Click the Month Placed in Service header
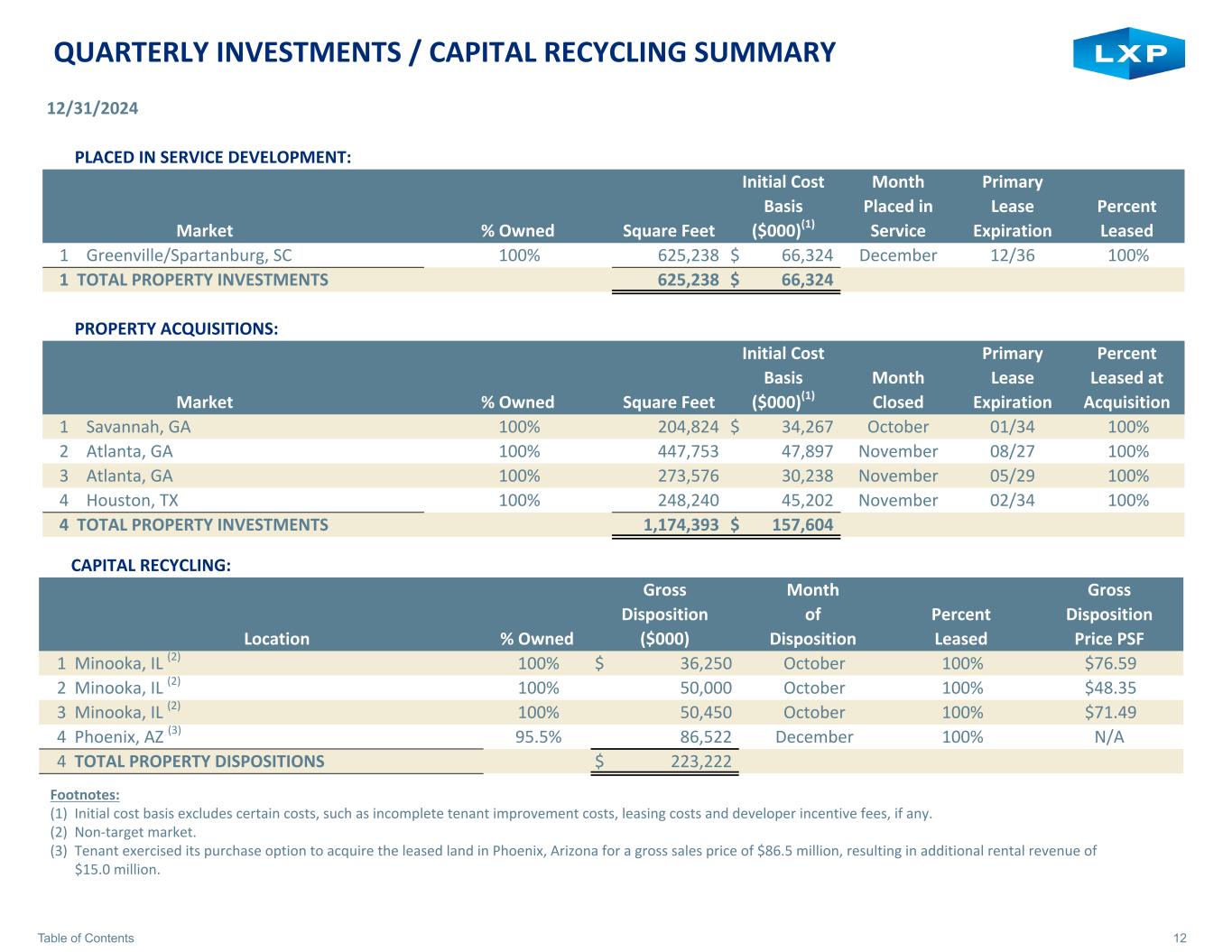This screenshot has width=1232, height=952. 898,207
